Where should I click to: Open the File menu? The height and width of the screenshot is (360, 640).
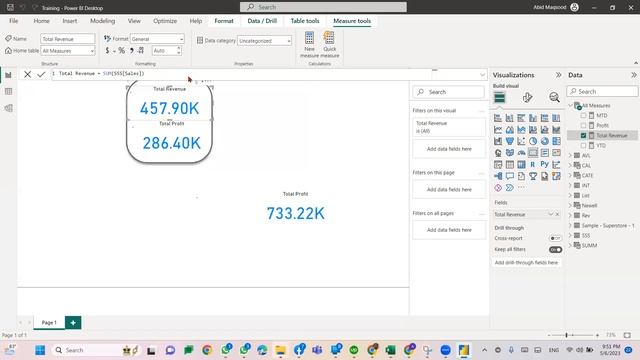[13, 21]
